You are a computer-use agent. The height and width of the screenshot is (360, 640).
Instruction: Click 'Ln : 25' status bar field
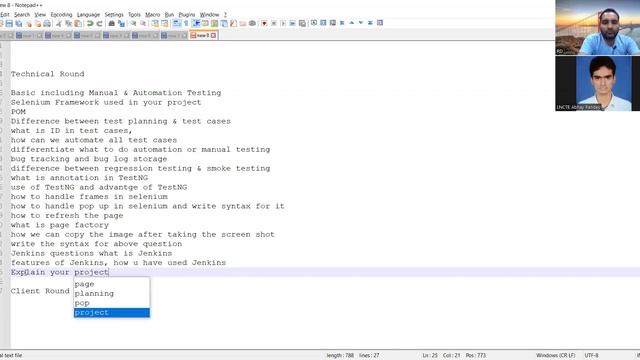coord(430,356)
